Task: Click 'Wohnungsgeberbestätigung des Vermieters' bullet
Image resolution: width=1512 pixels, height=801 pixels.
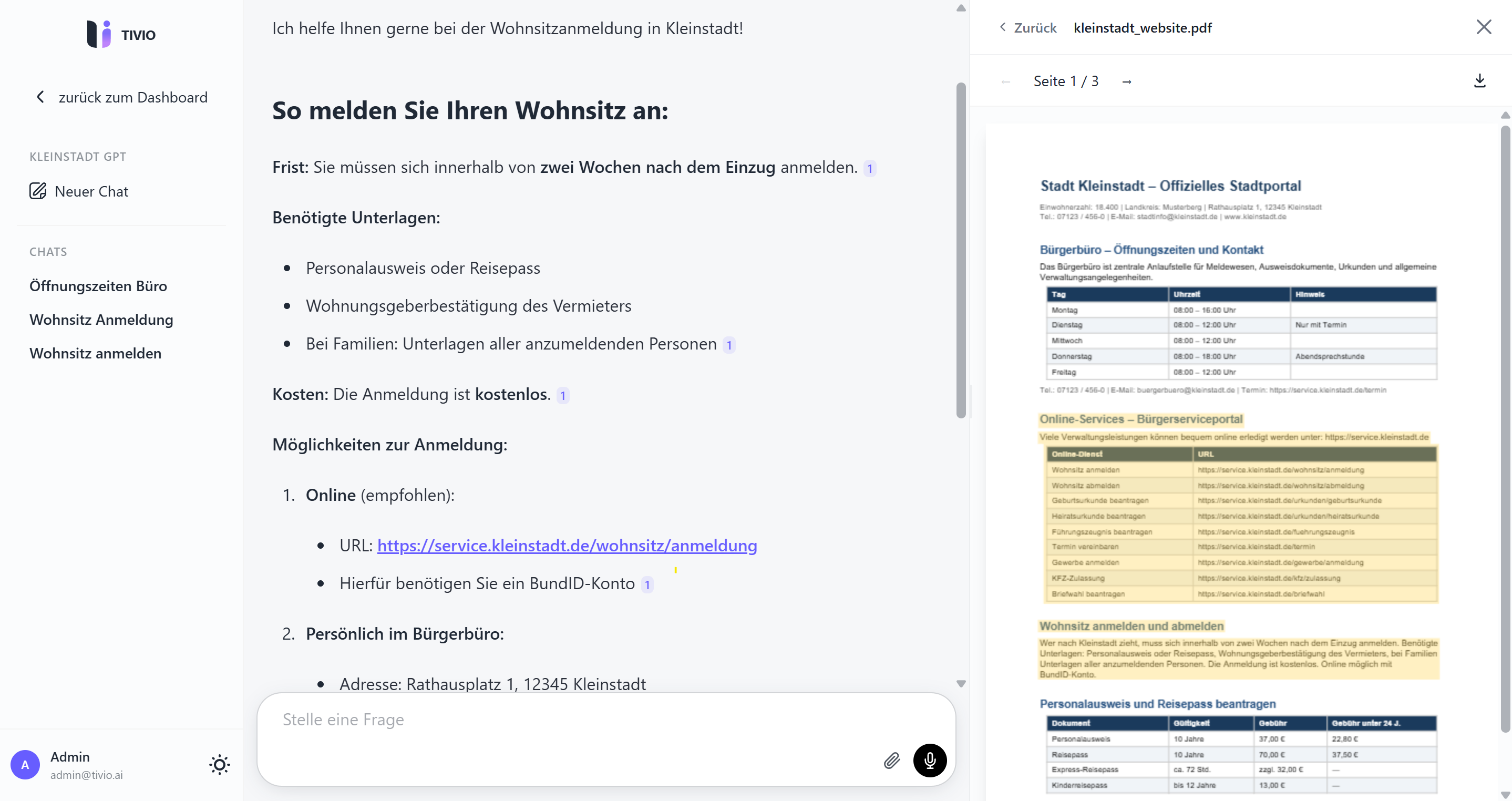Action: 468,306
